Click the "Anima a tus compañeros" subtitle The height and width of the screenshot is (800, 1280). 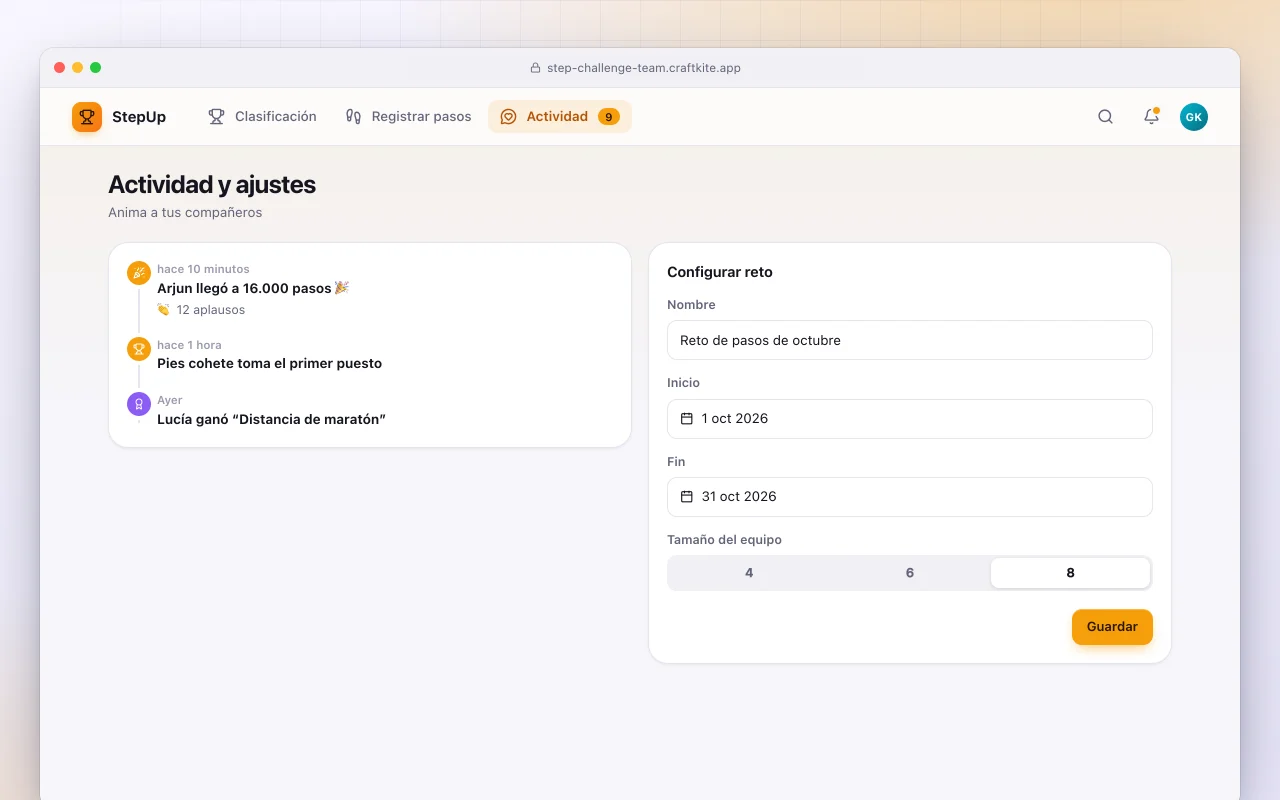[185, 212]
